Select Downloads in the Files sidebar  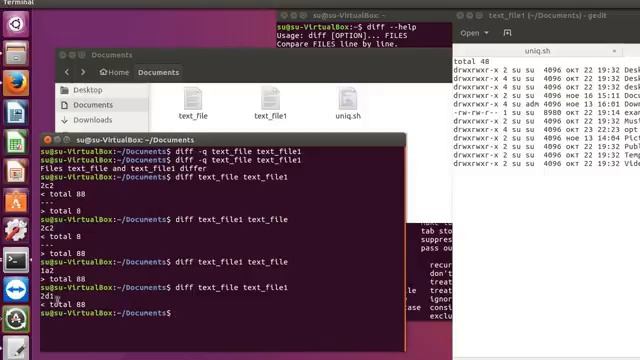[92, 120]
